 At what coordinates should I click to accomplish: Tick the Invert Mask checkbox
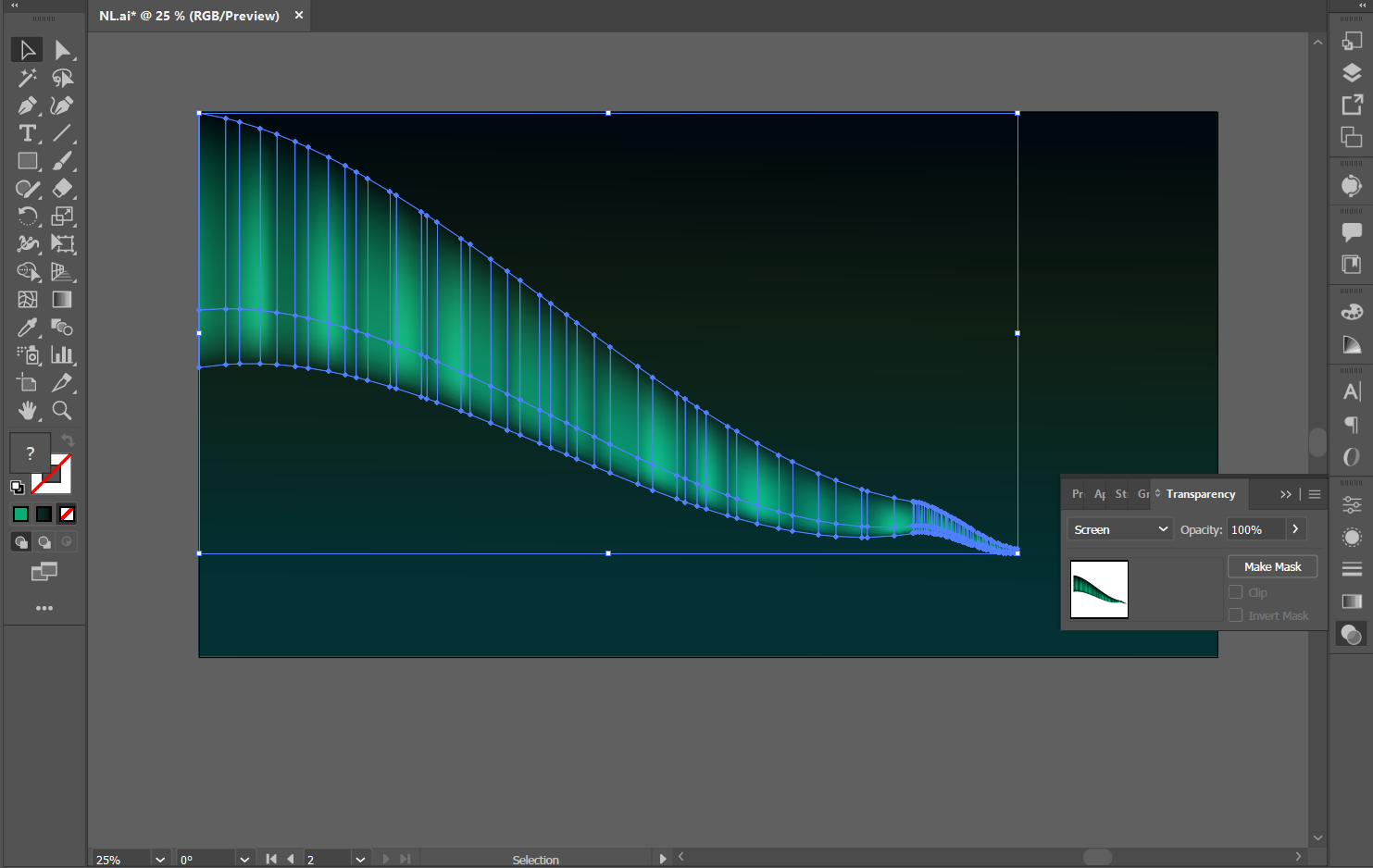(x=1235, y=615)
